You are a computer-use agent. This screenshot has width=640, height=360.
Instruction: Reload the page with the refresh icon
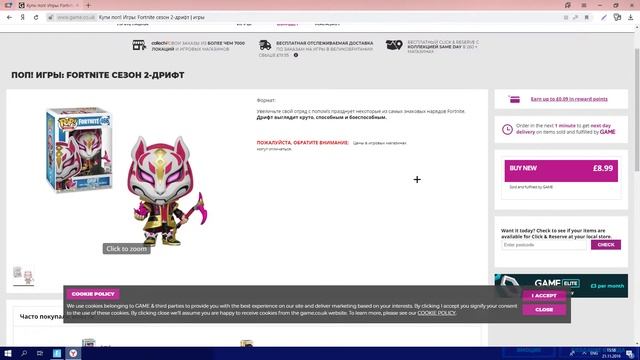[x=36, y=18]
